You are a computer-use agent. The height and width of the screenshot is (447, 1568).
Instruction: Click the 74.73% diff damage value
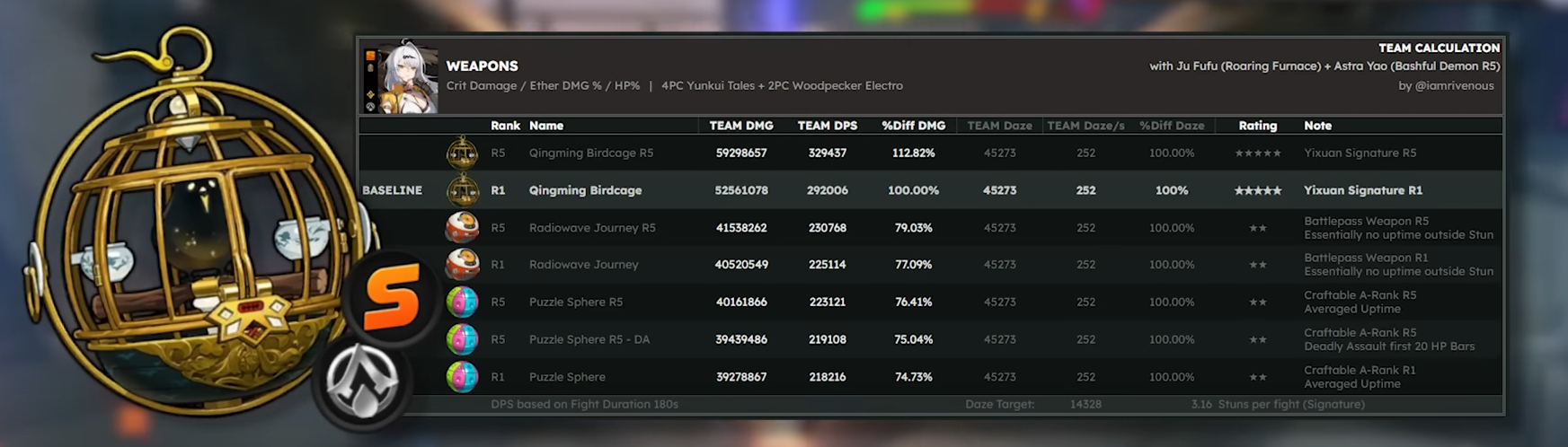pyautogui.click(x=913, y=377)
